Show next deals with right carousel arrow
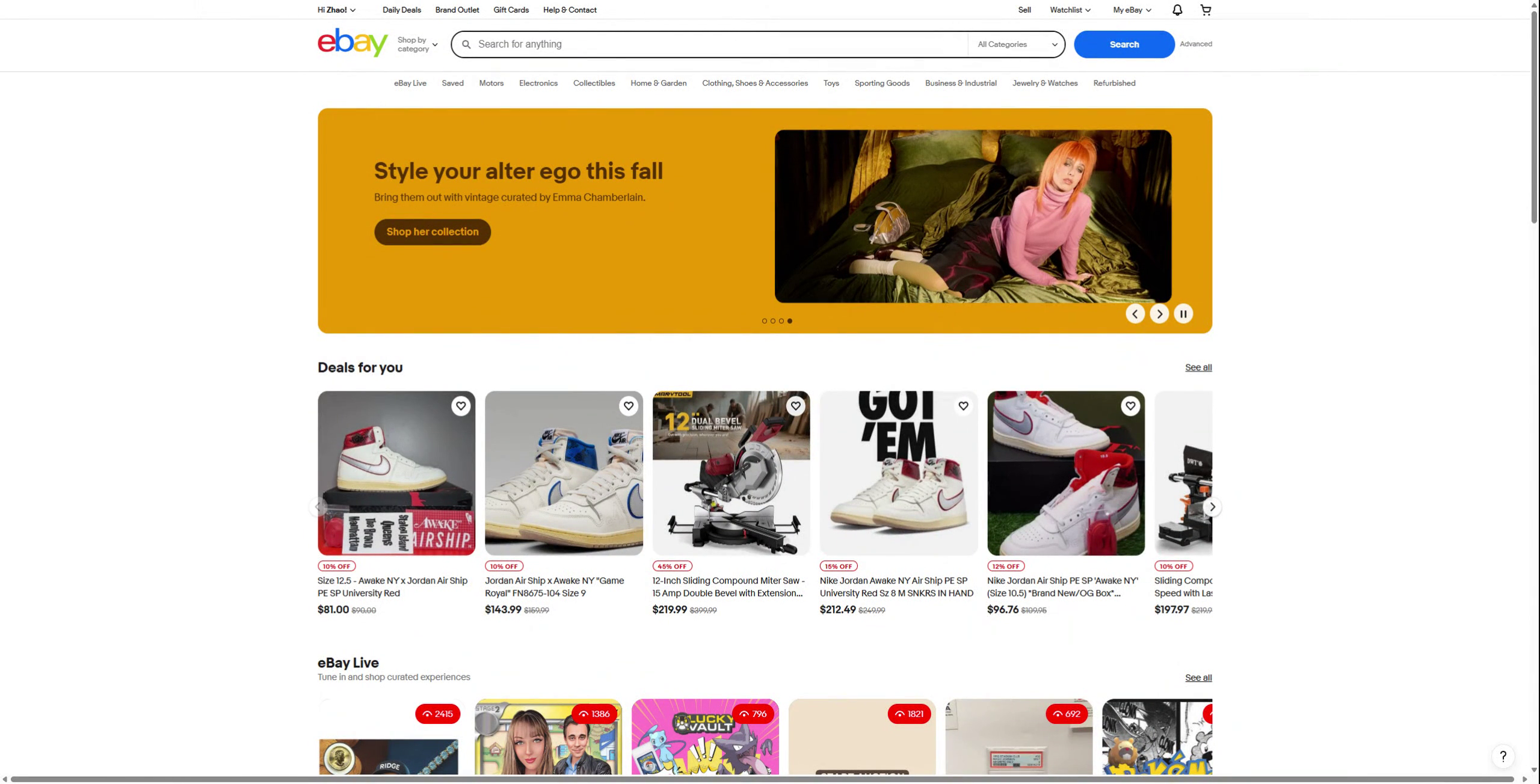1540x784 pixels. 1212,507
